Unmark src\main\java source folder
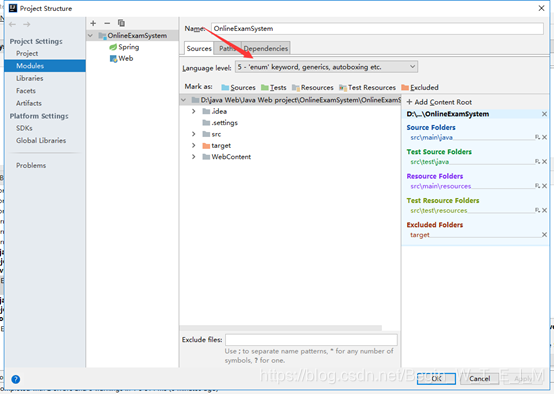 [x=544, y=137]
